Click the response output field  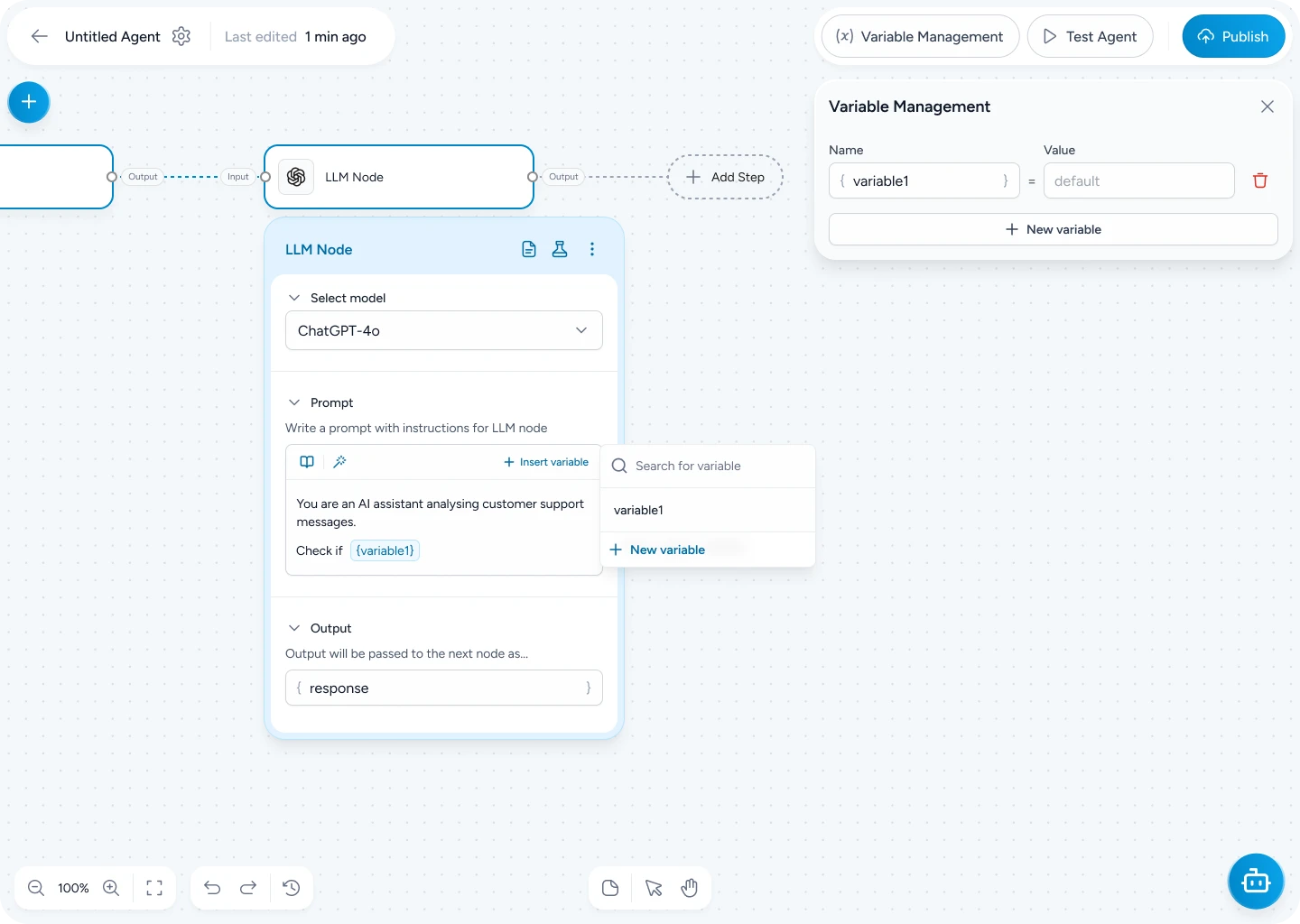point(444,688)
